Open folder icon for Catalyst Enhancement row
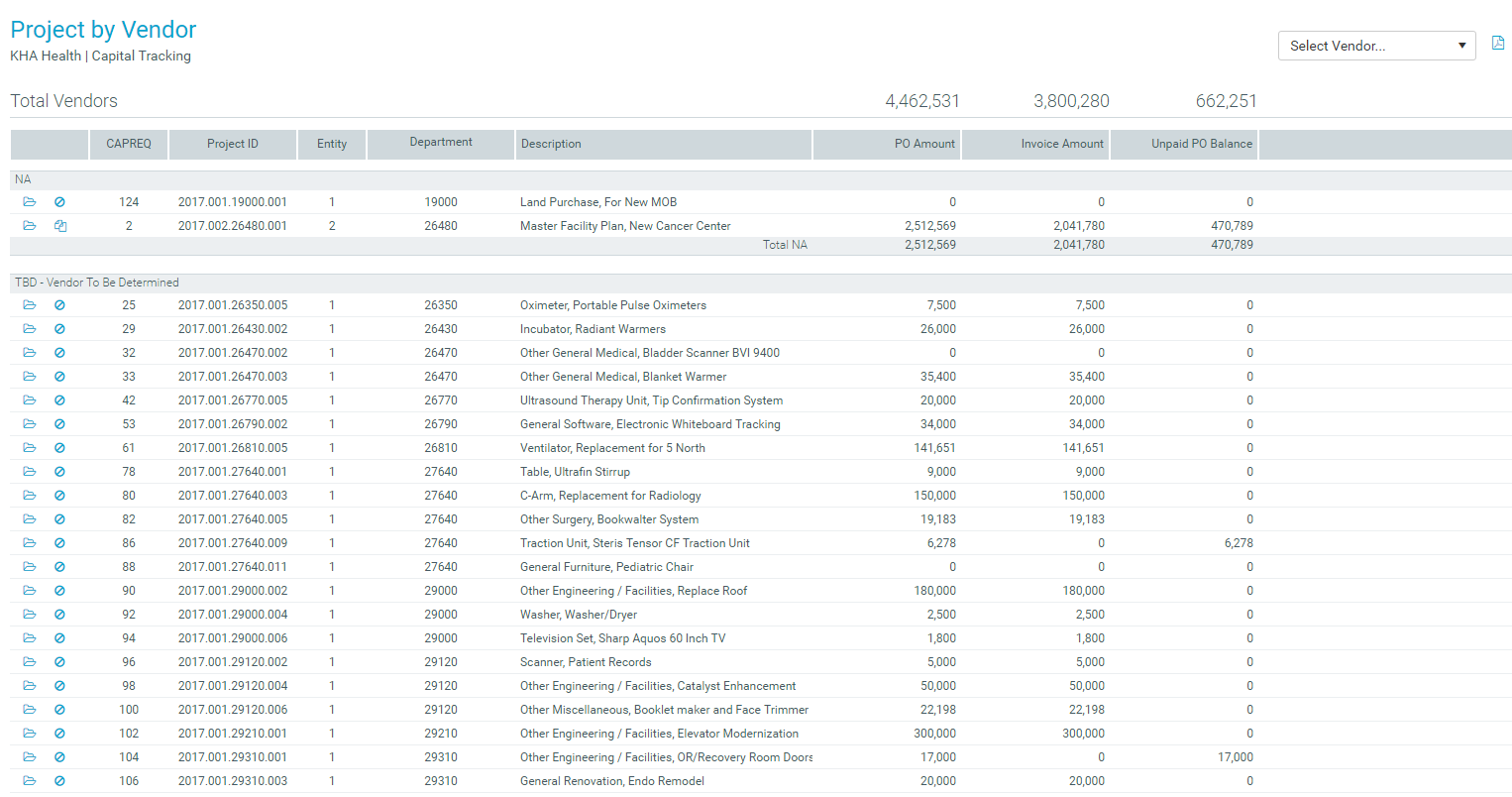 coord(30,686)
